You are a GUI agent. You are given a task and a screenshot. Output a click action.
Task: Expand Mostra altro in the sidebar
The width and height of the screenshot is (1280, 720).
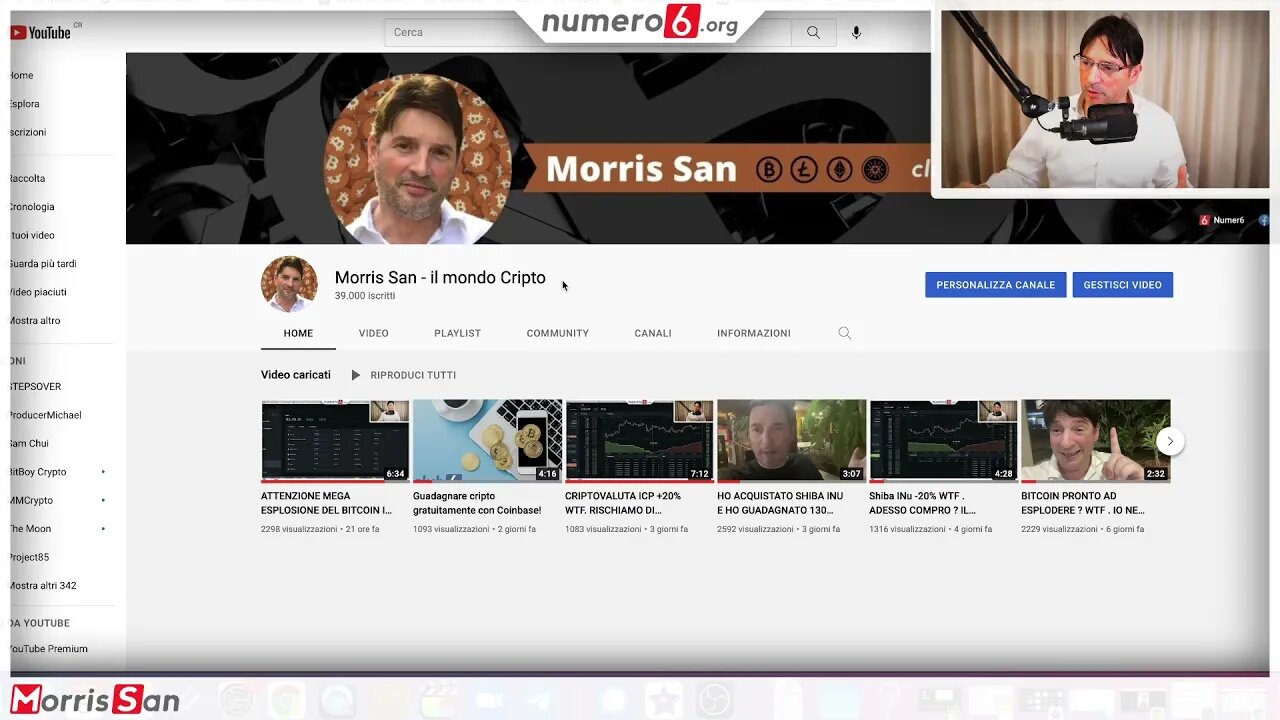tap(36, 321)
